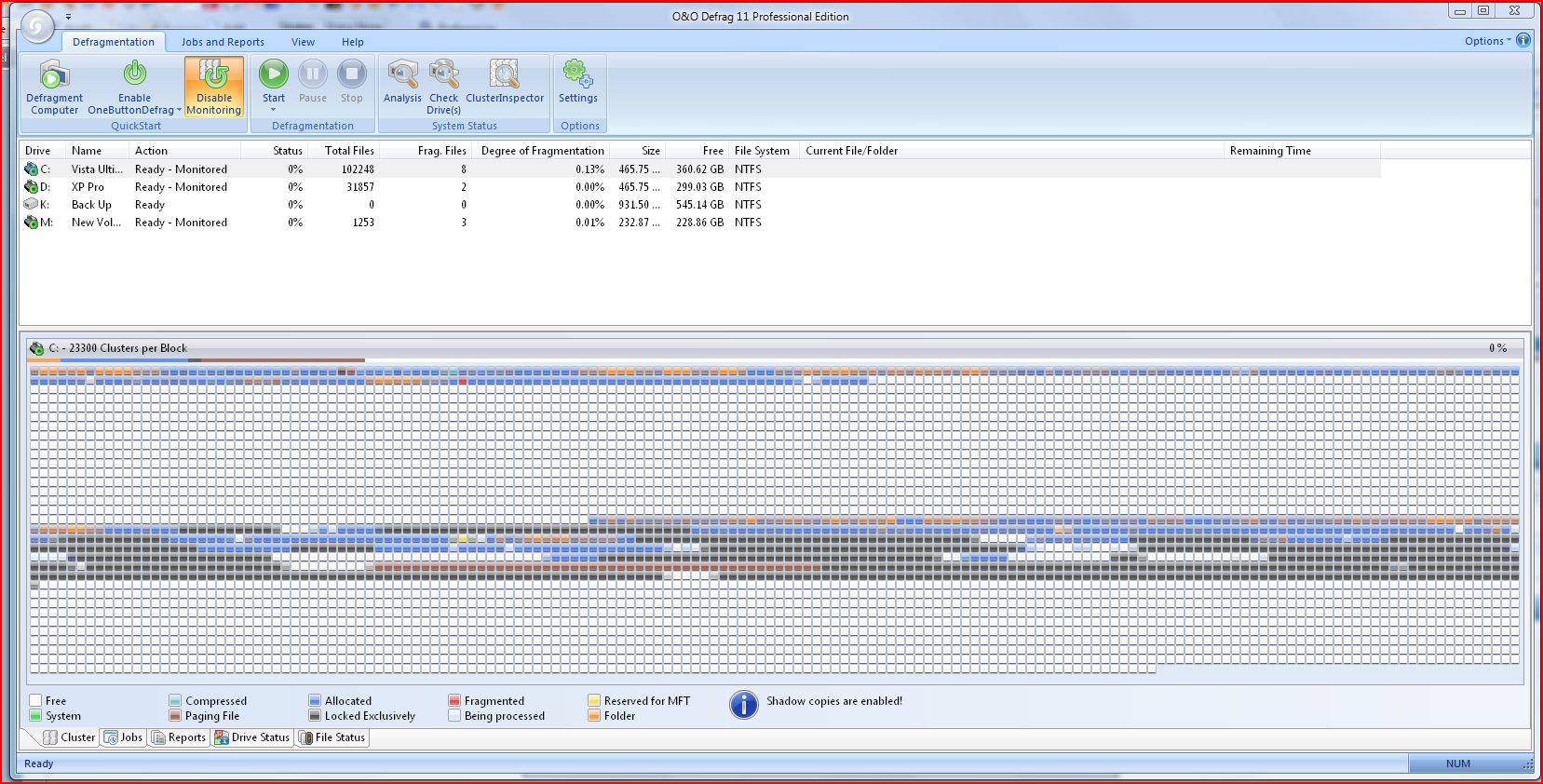
Task: Select the C: drive icon row
Action: [31, 169]
